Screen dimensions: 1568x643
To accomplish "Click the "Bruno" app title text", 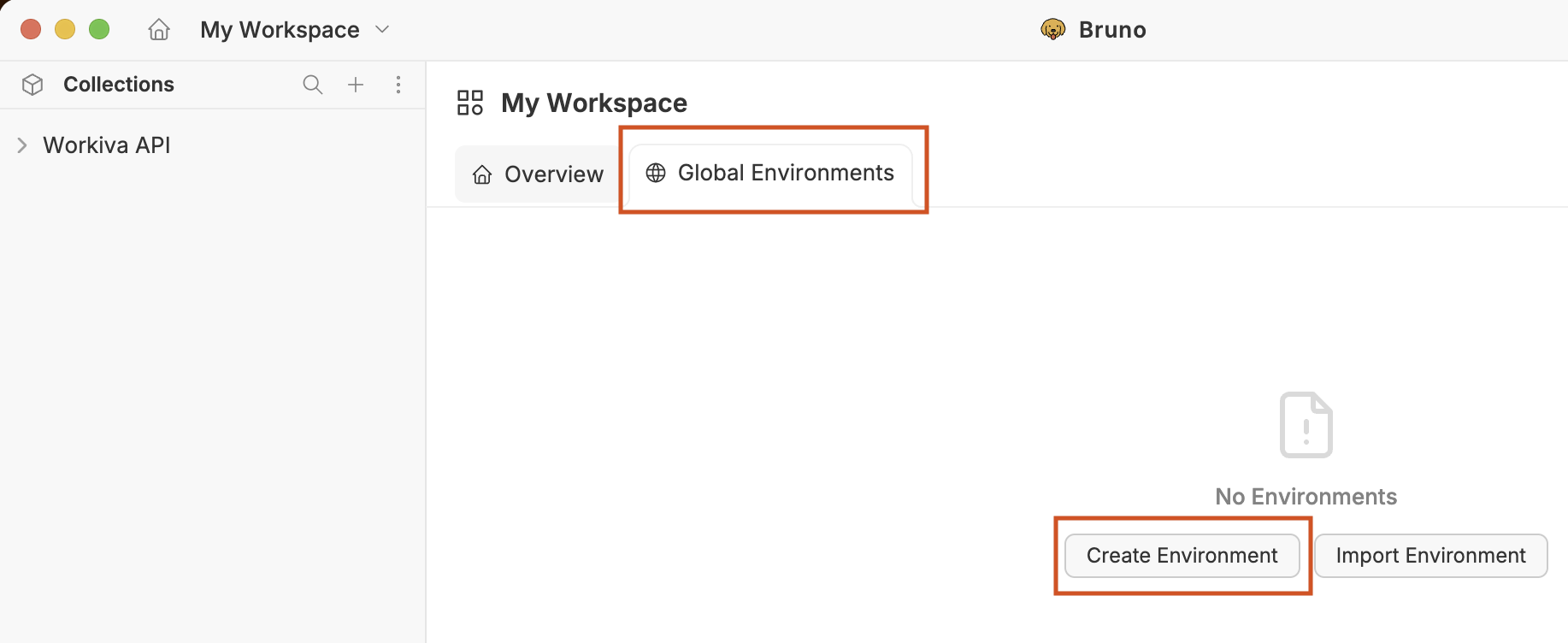I will (x=1112, y=30).
